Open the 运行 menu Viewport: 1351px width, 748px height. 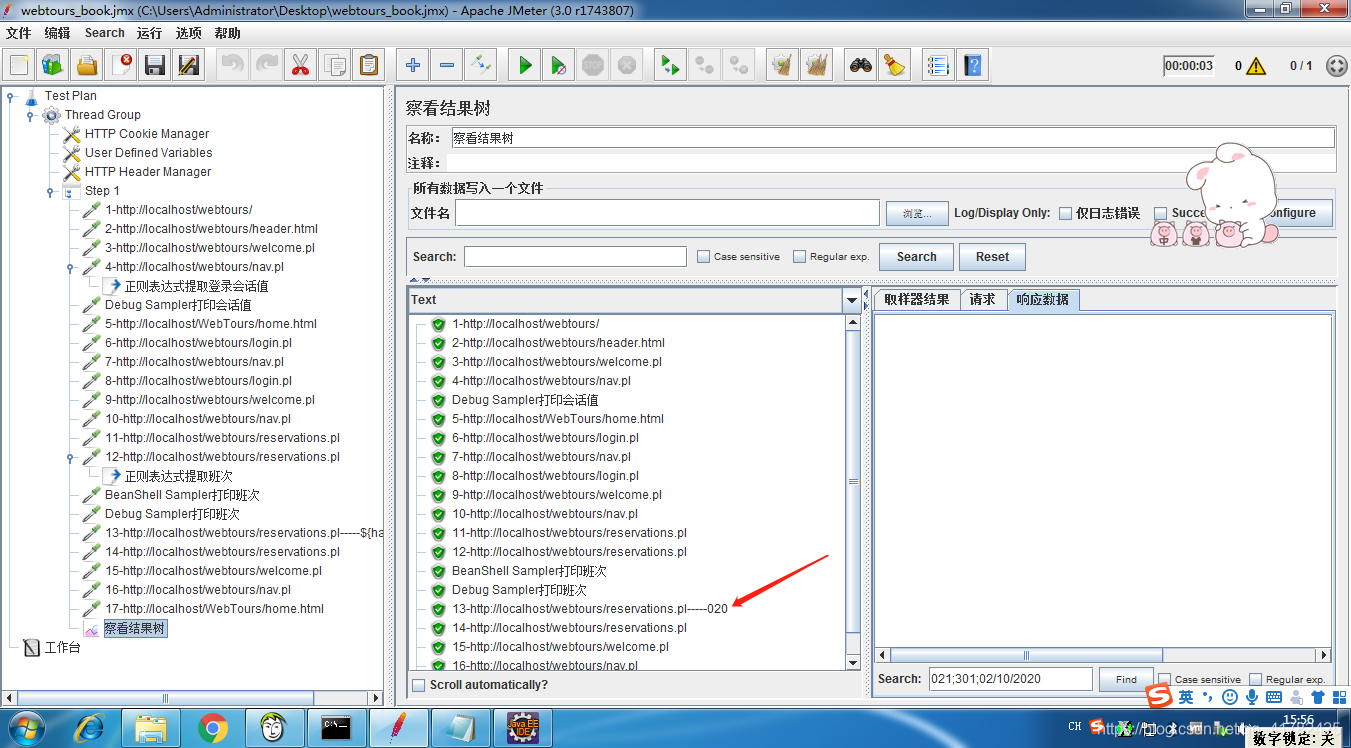coord(149,33)
